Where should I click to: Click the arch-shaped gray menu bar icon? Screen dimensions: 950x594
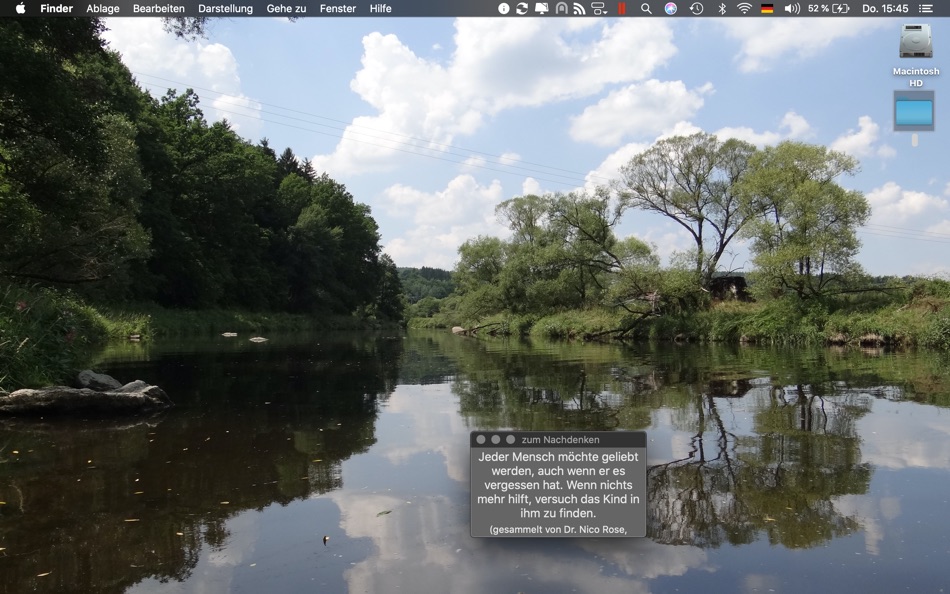click(562, 8)
